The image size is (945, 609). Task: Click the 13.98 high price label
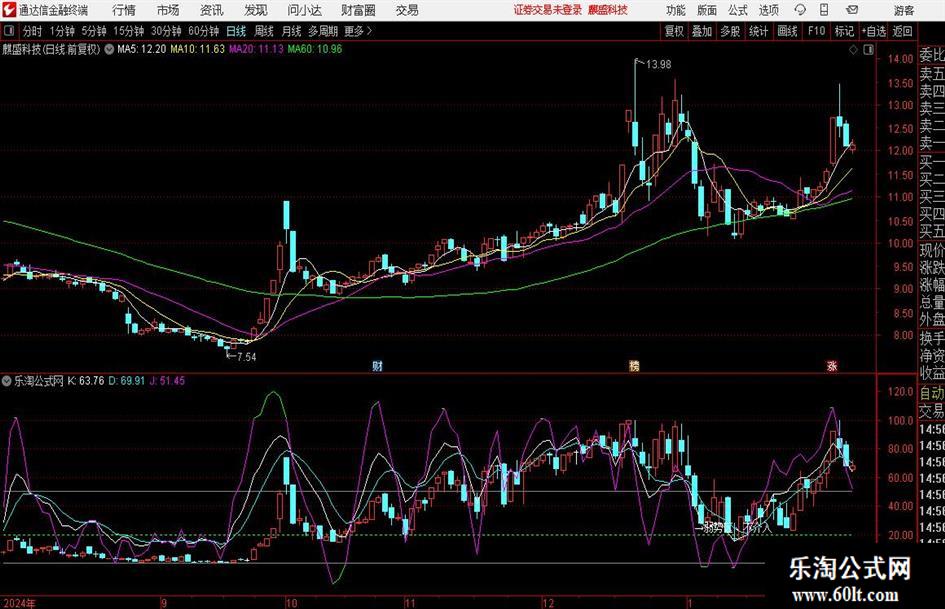pyautogui.click(x=658, y=64)
